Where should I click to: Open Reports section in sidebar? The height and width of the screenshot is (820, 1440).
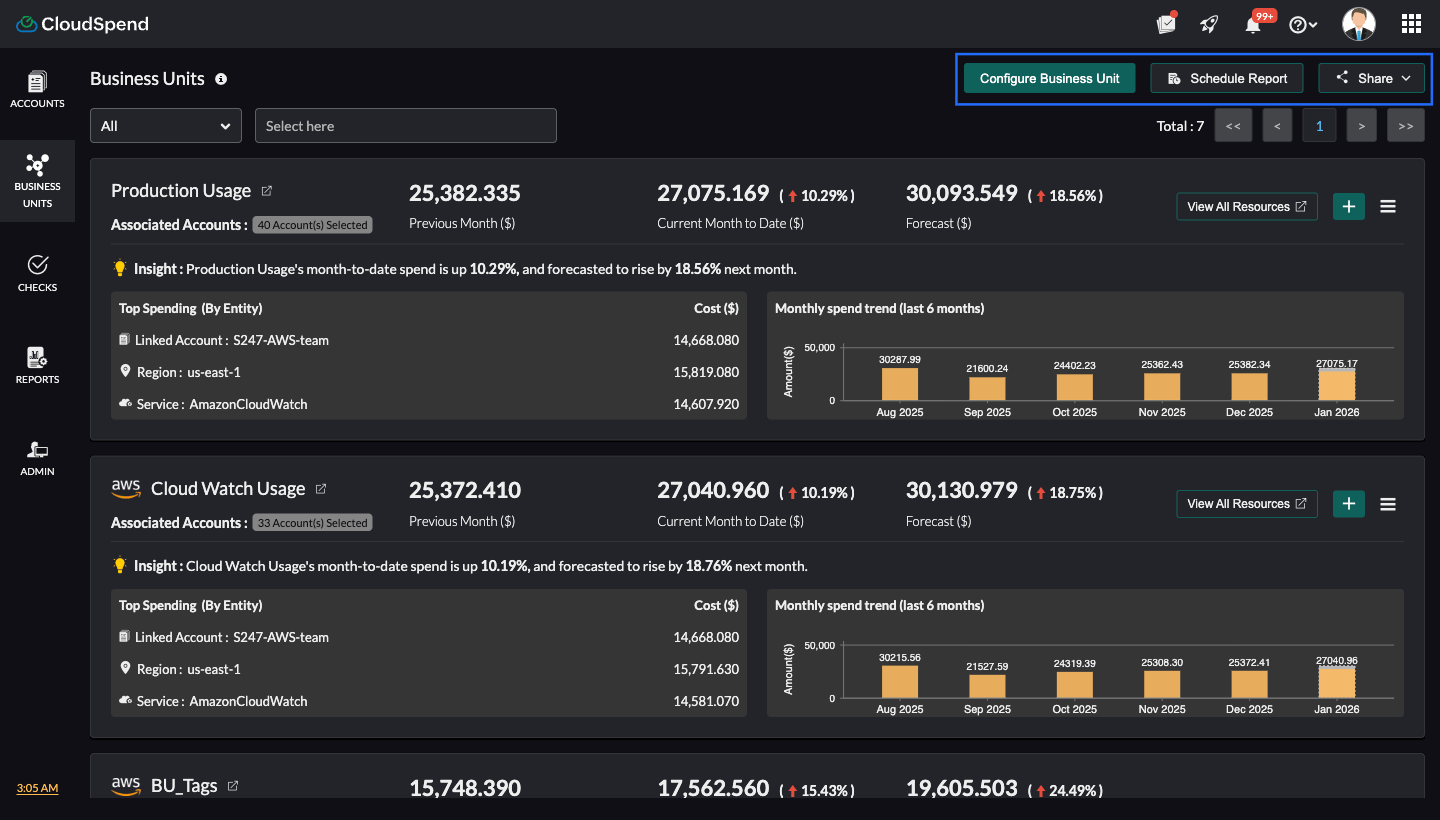(37, 365)
